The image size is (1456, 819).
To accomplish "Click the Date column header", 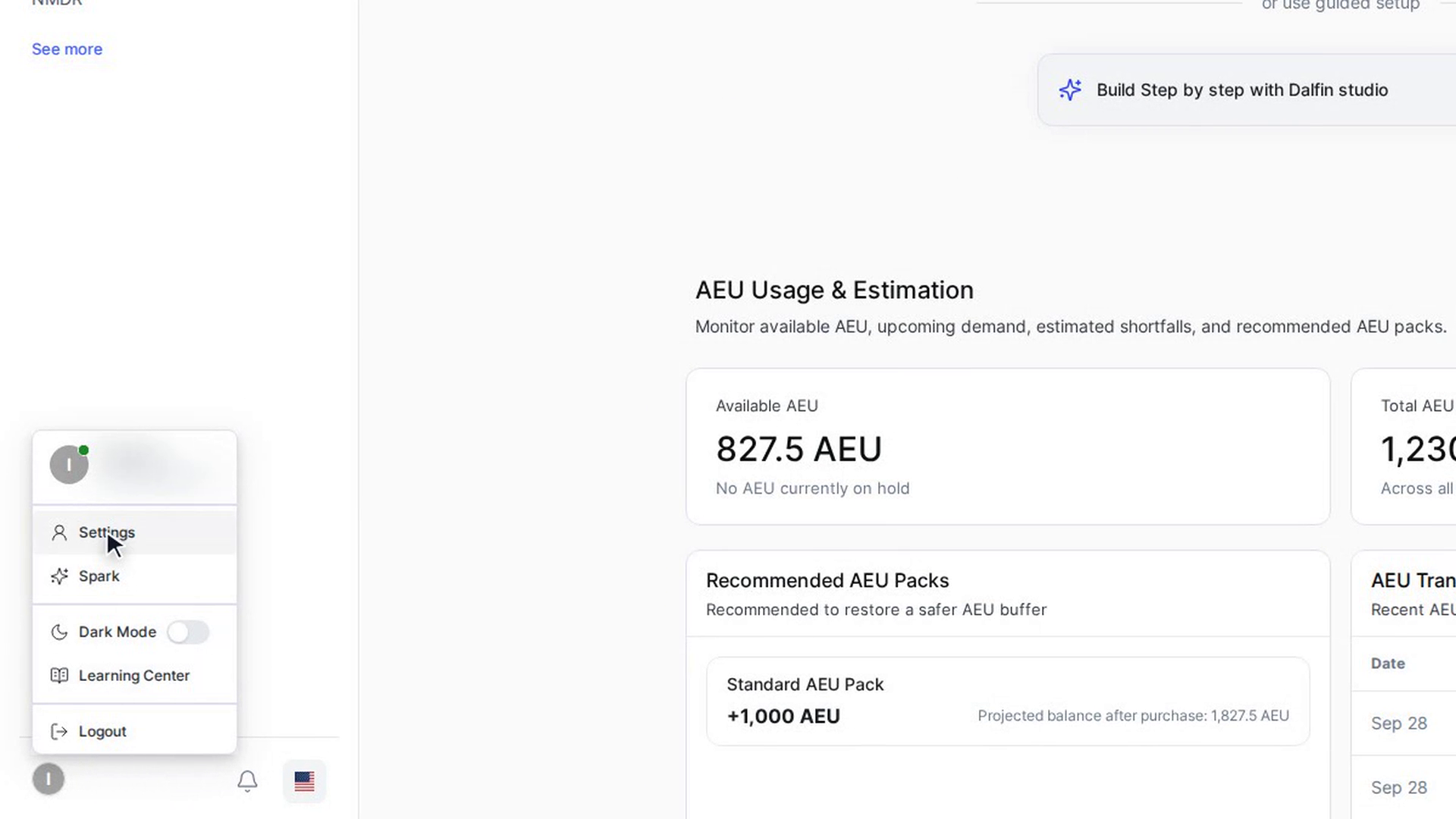I will tap(1388, 664).
